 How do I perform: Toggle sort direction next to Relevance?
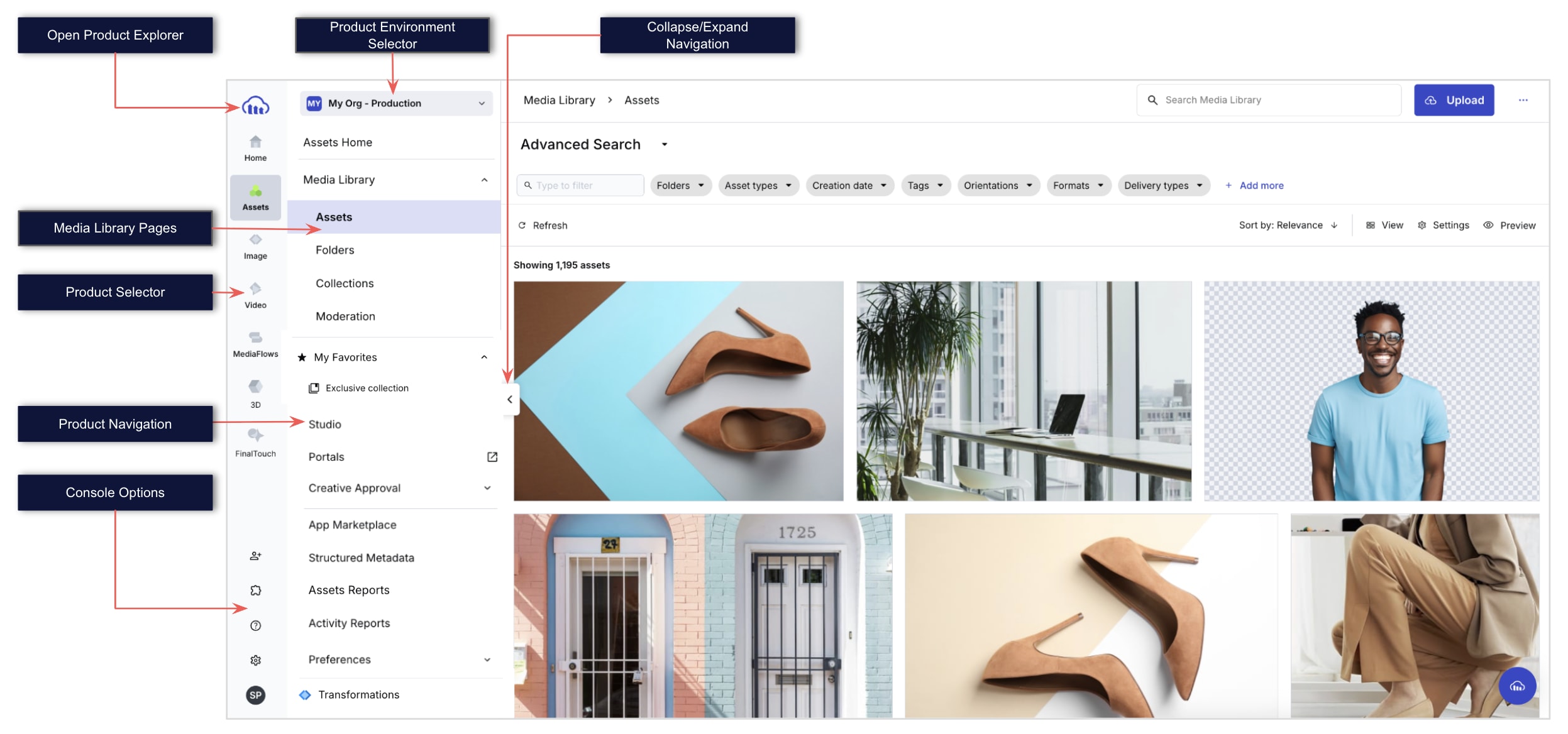1334,225
